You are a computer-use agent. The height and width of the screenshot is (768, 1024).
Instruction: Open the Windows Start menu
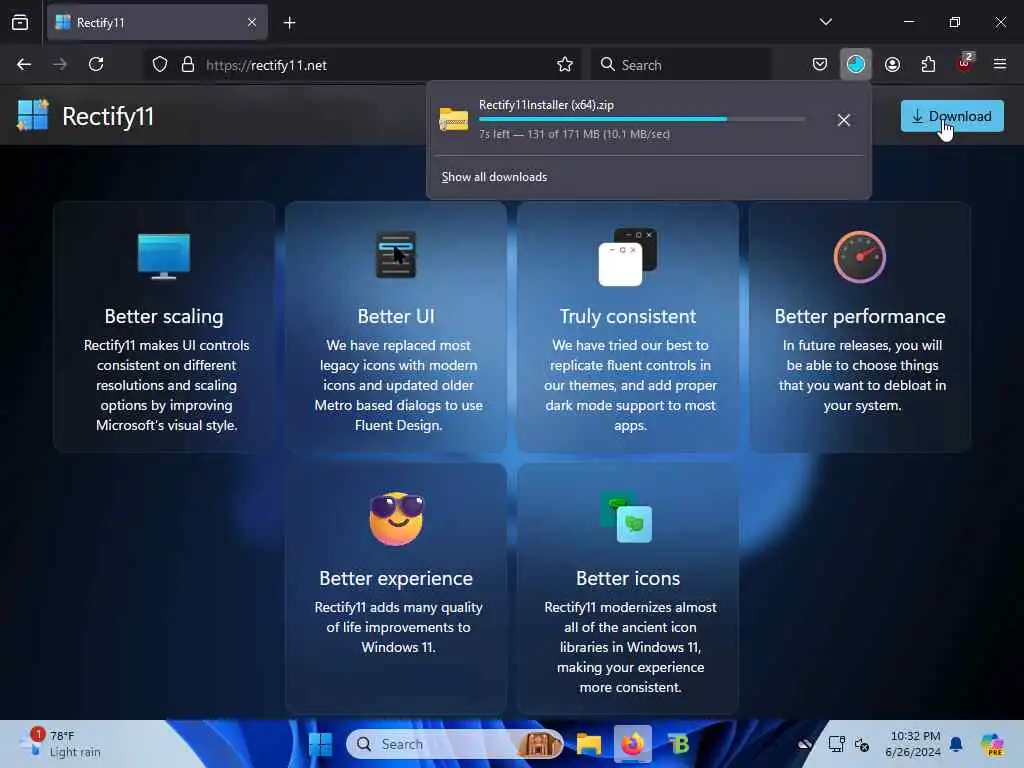320,744
